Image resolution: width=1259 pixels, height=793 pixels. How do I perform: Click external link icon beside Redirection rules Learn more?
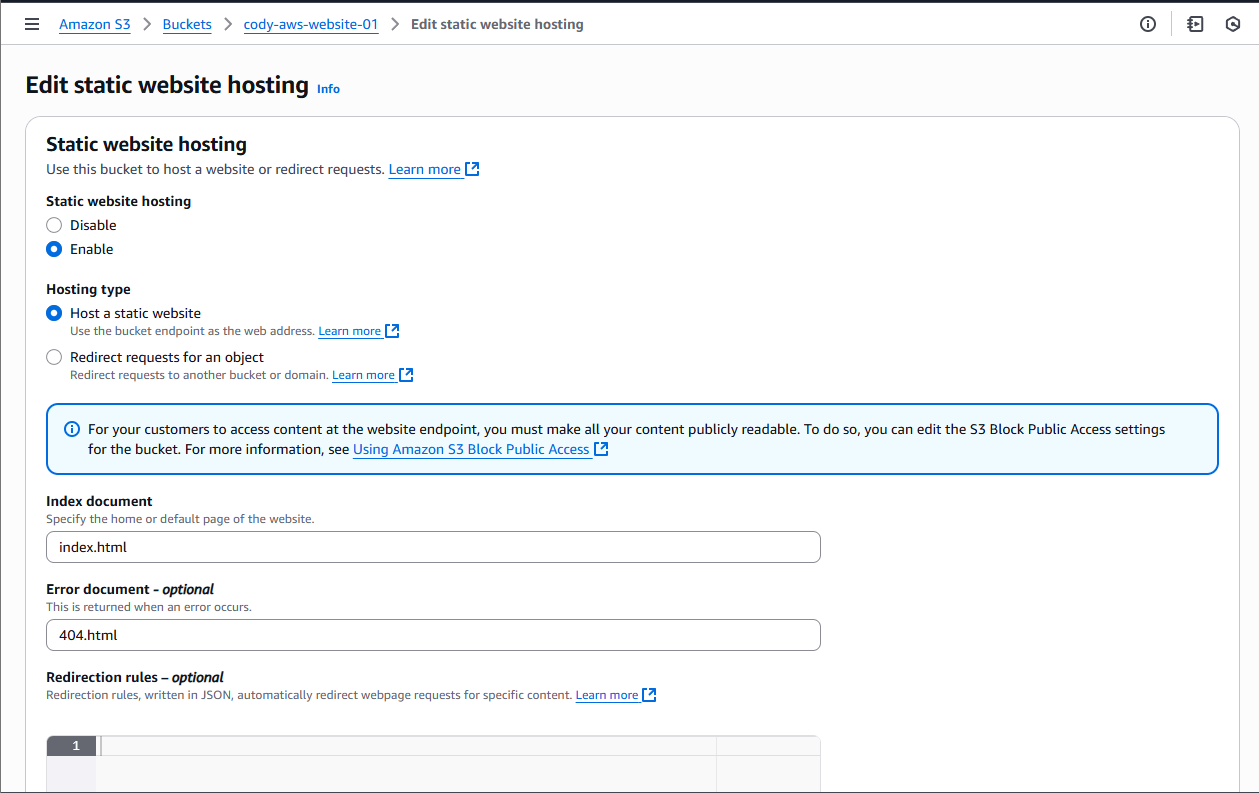point(650,695)
